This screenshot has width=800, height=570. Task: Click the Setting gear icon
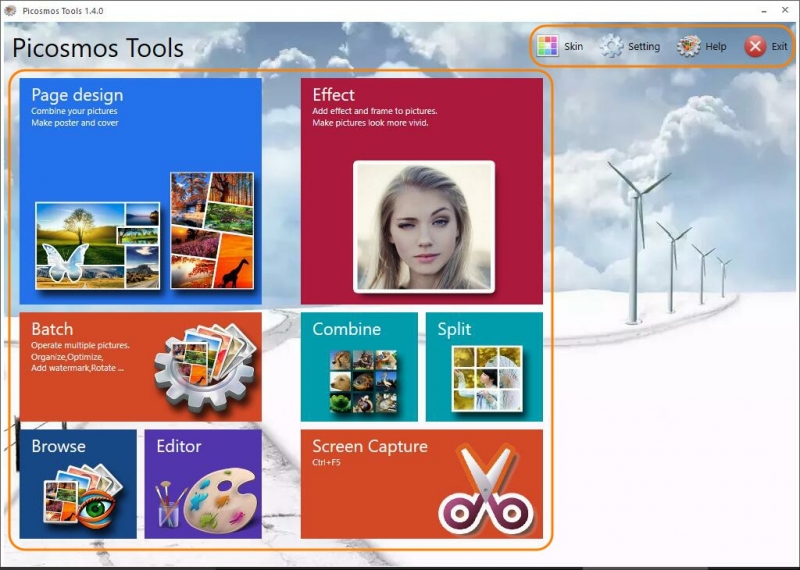click(x=611, y=46)
